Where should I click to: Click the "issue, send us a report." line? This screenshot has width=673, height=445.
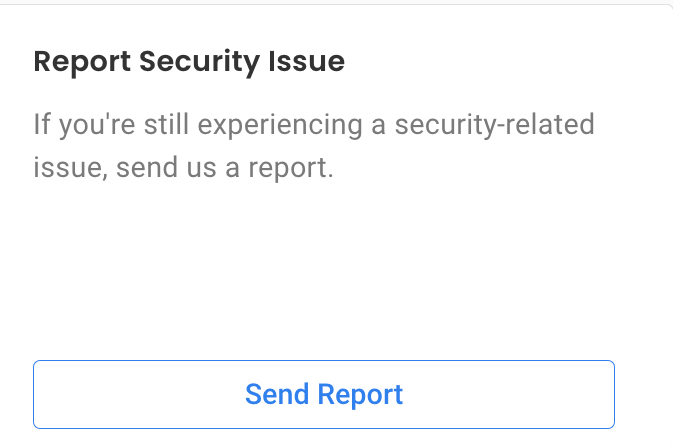click(x=183, y=167)
